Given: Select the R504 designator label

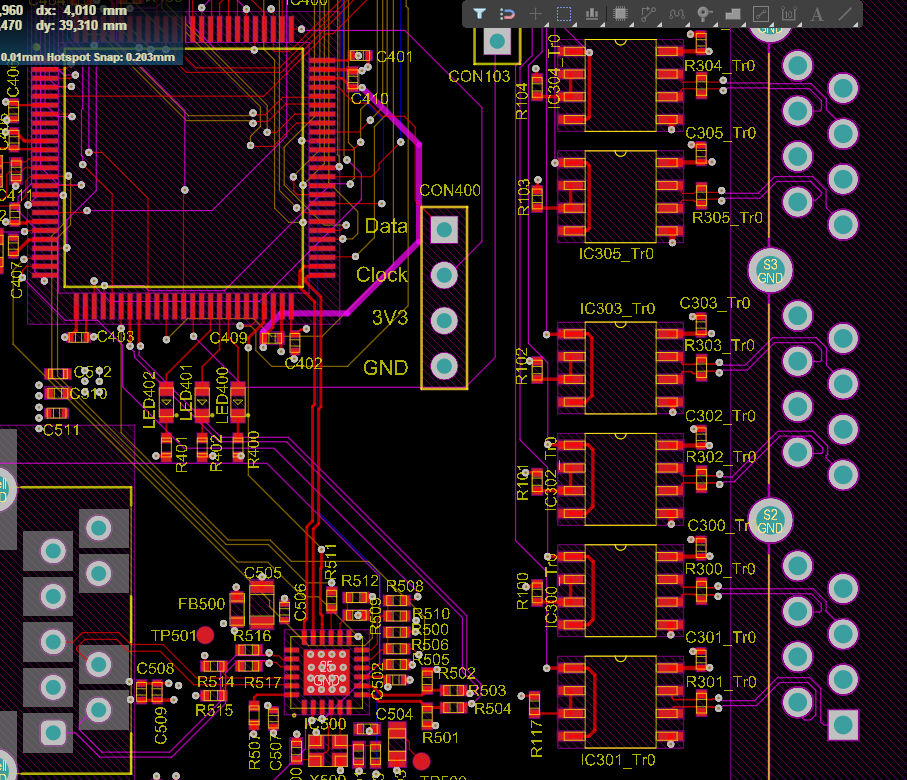Looking at the screenshot, I should [493, 709].
